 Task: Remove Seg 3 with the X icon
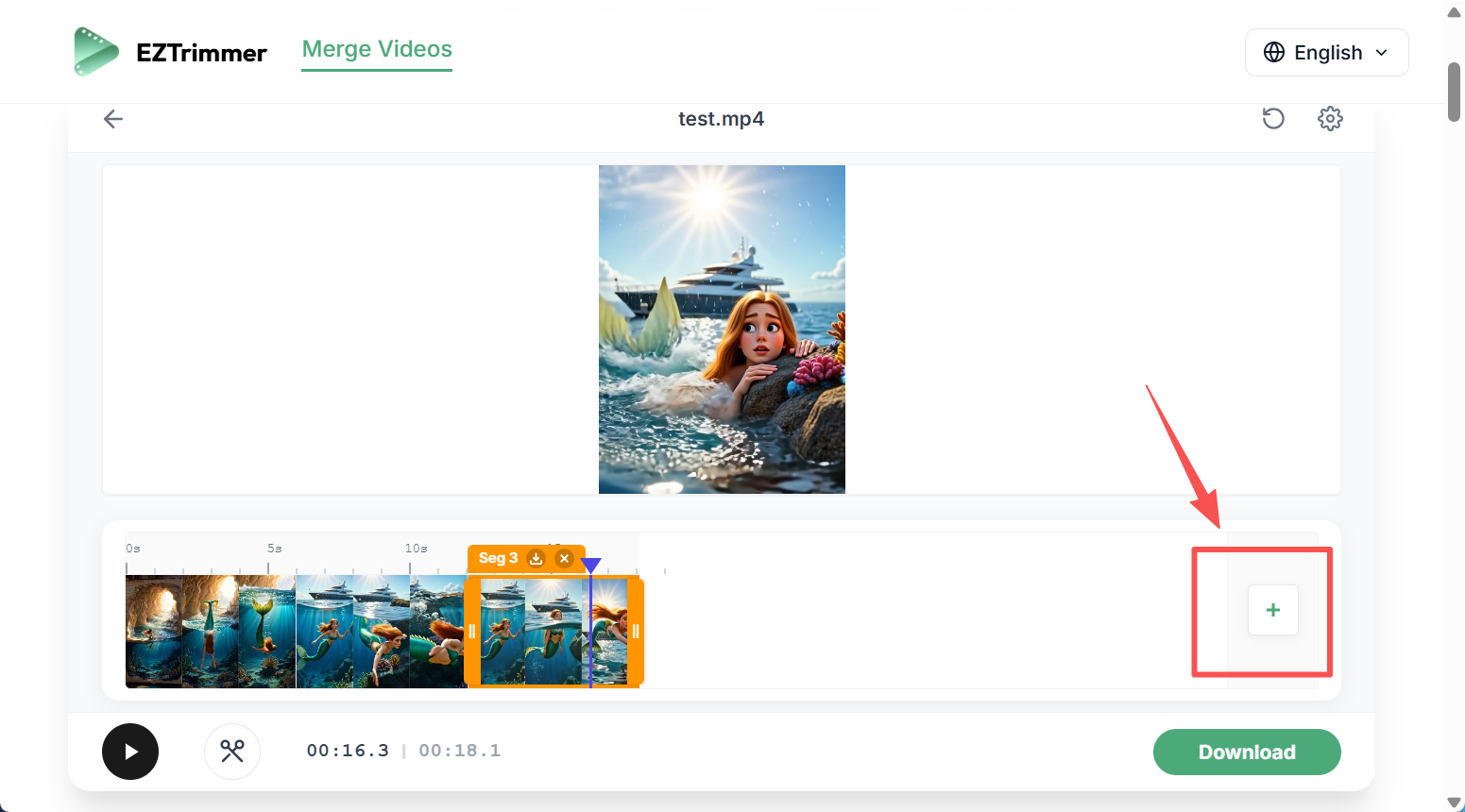coord(564,558)
